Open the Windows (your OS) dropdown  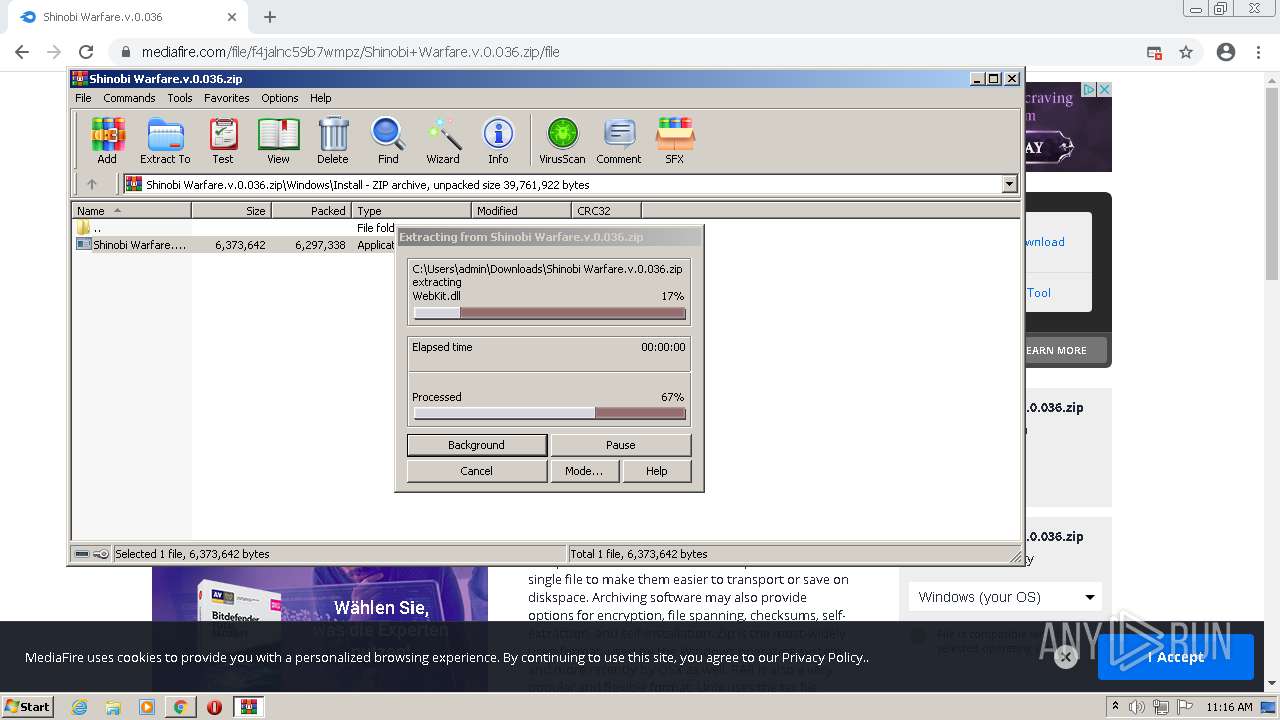click(1005, 597)
